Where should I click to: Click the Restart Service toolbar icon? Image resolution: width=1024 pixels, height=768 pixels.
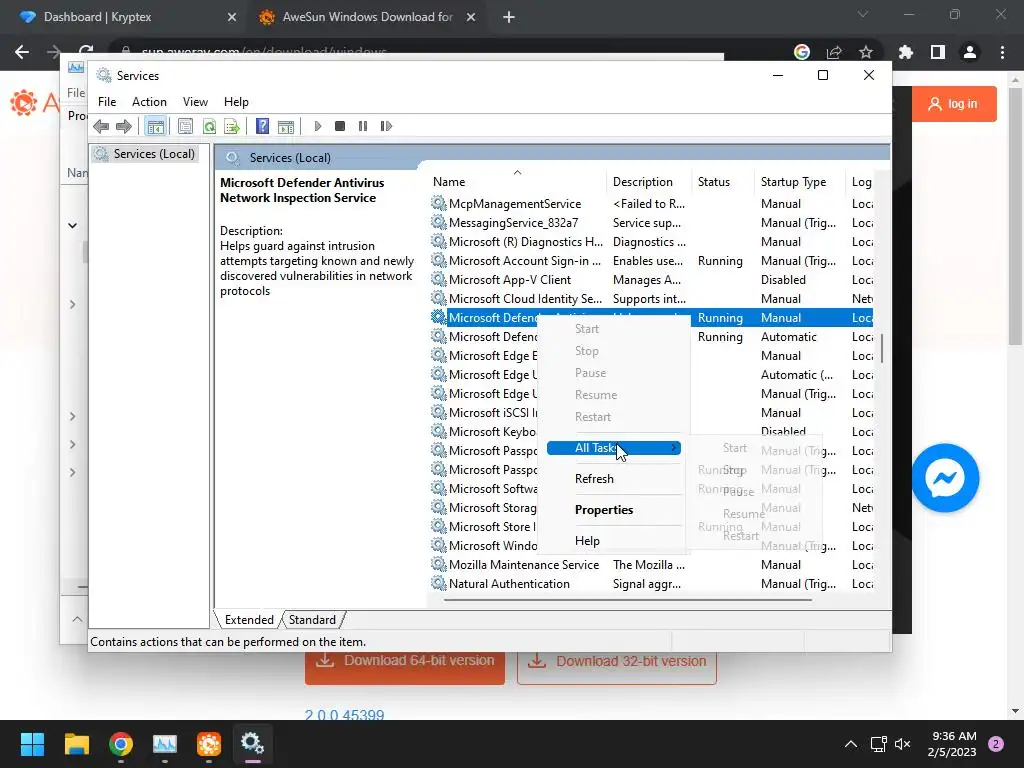point(386,126)
